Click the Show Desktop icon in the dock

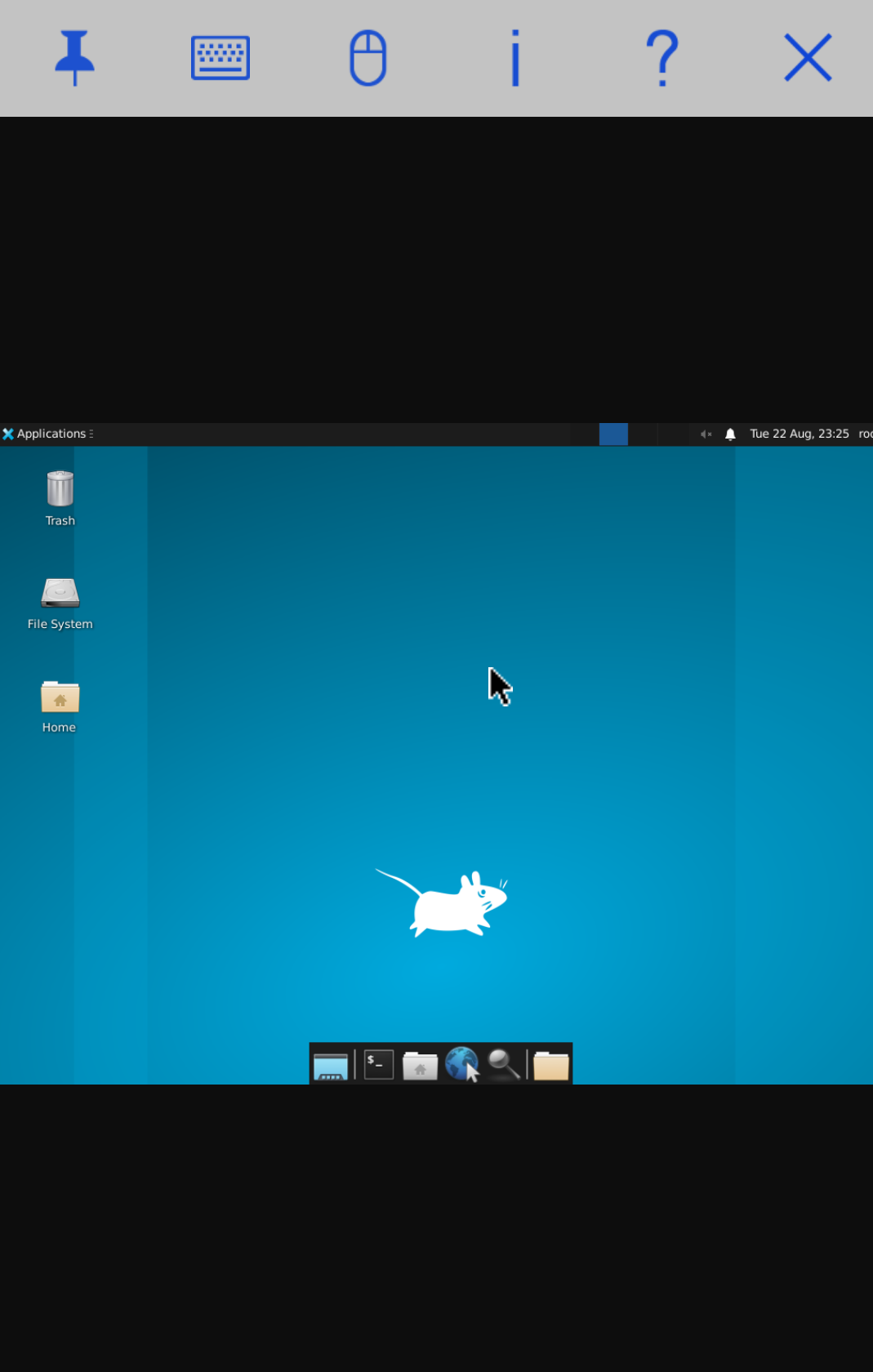click(331, 1066)
